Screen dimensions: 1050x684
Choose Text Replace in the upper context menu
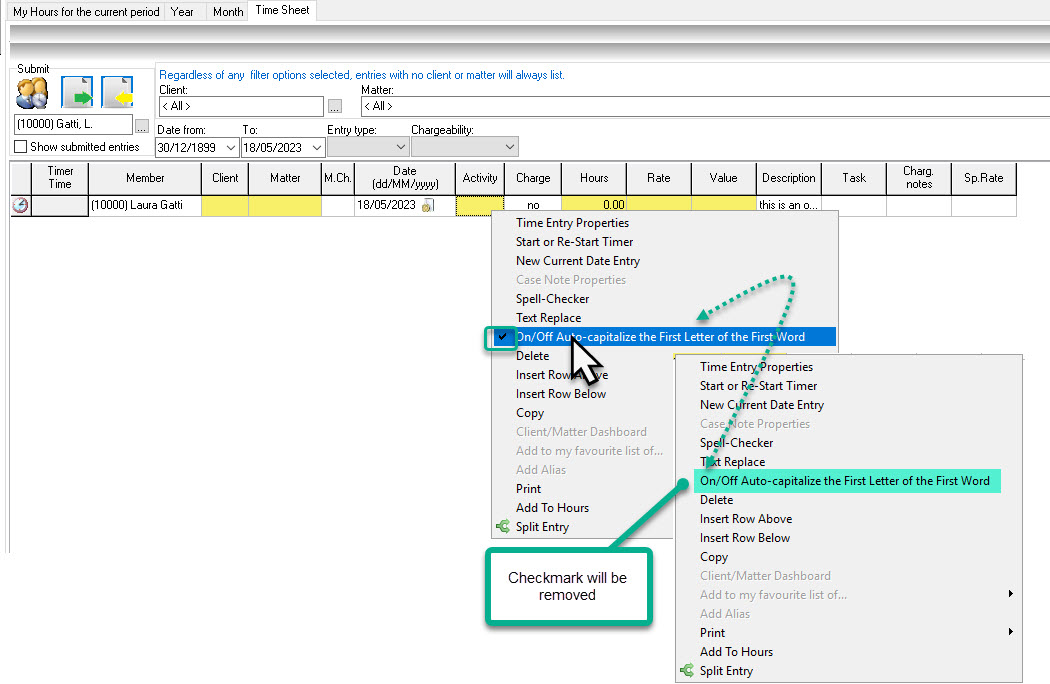[548, 318]
